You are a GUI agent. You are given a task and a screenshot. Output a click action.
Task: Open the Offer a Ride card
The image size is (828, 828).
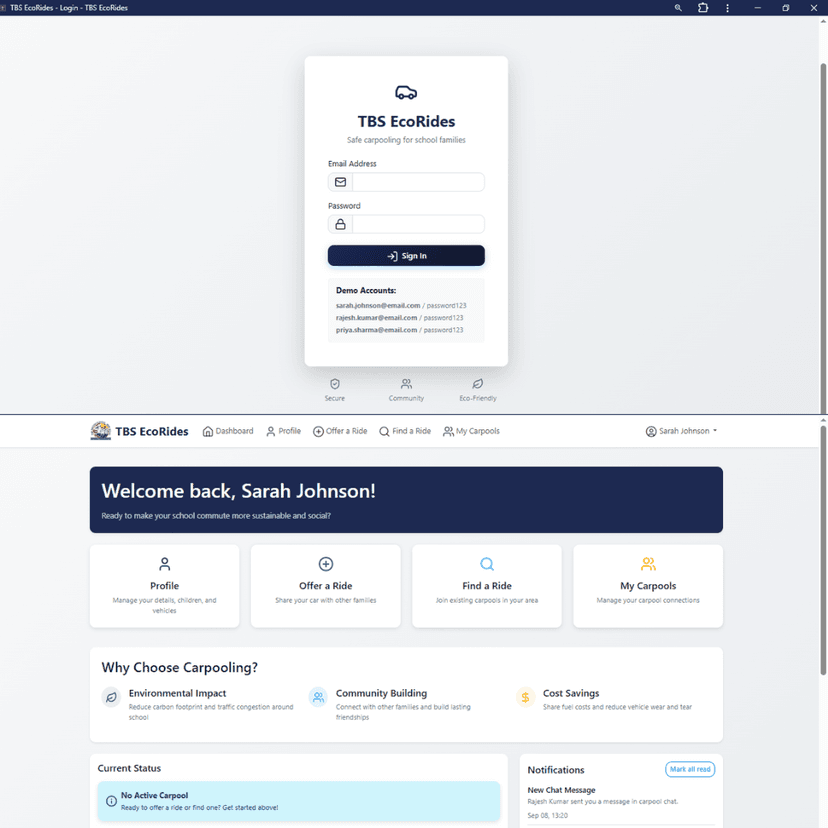(325, 586)
